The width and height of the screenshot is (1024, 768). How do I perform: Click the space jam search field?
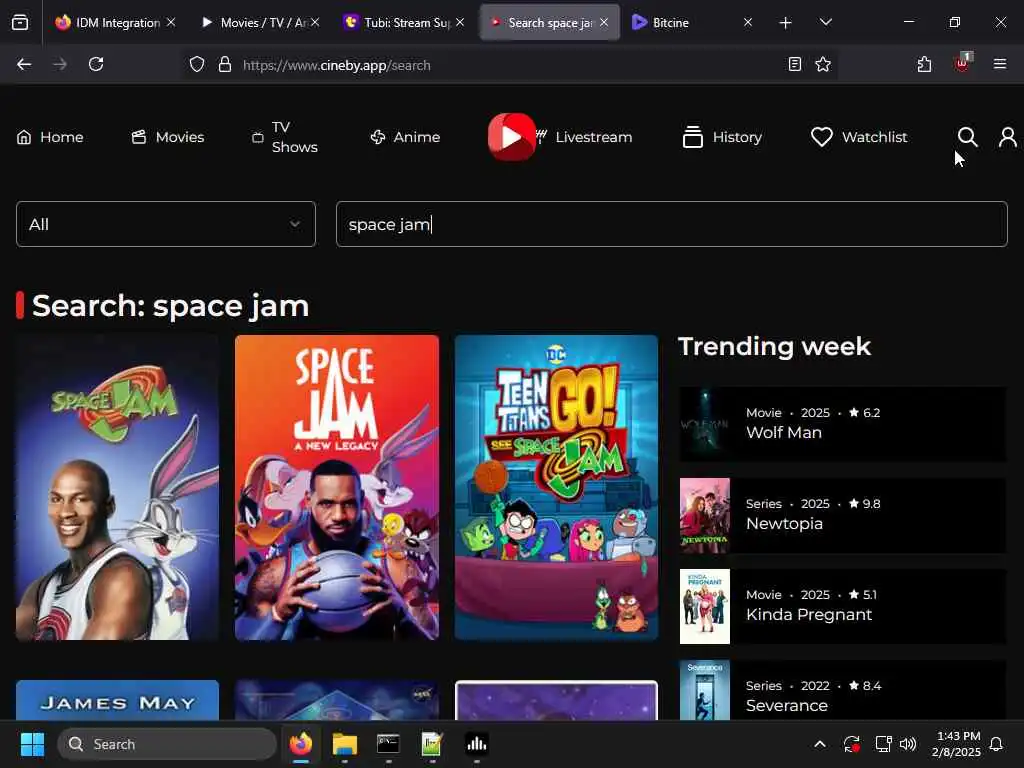(x=671, y=224)
